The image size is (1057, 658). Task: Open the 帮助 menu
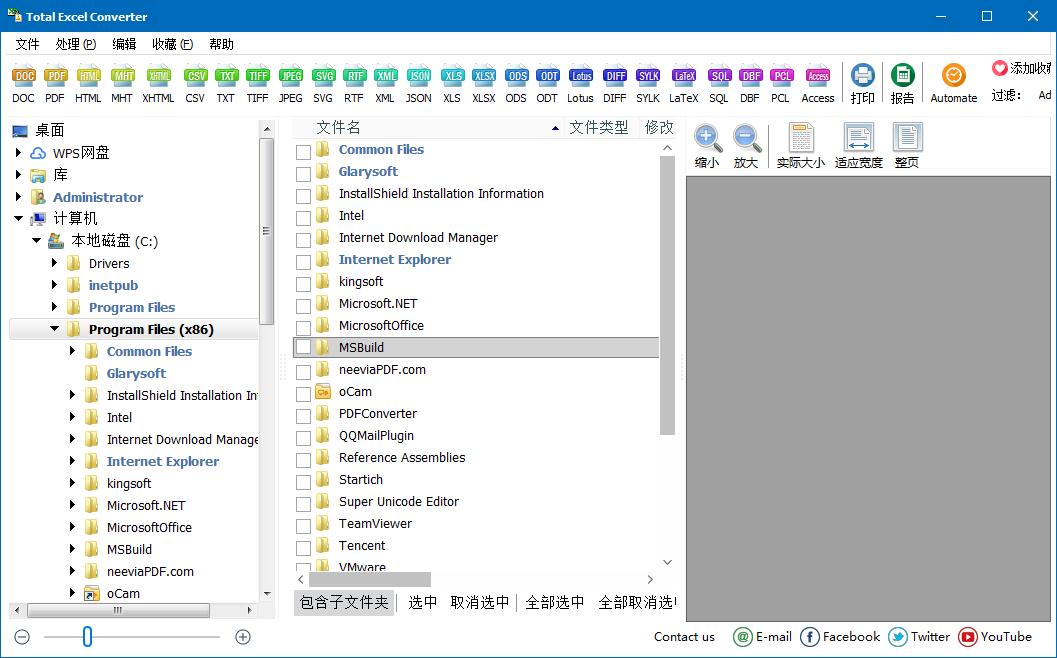pos(221,44)
